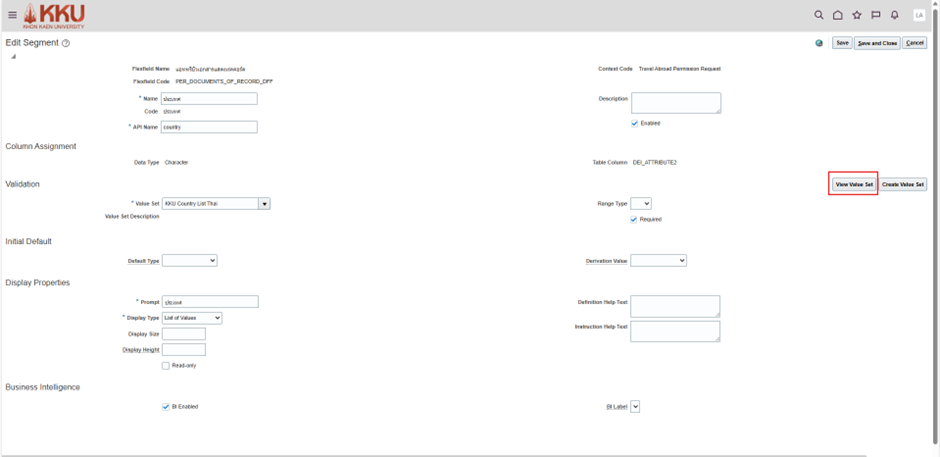Toggle the BI Enabled checkbox
Screen dimensions: 940x457
pyautogui.click(x=166, y=407)
